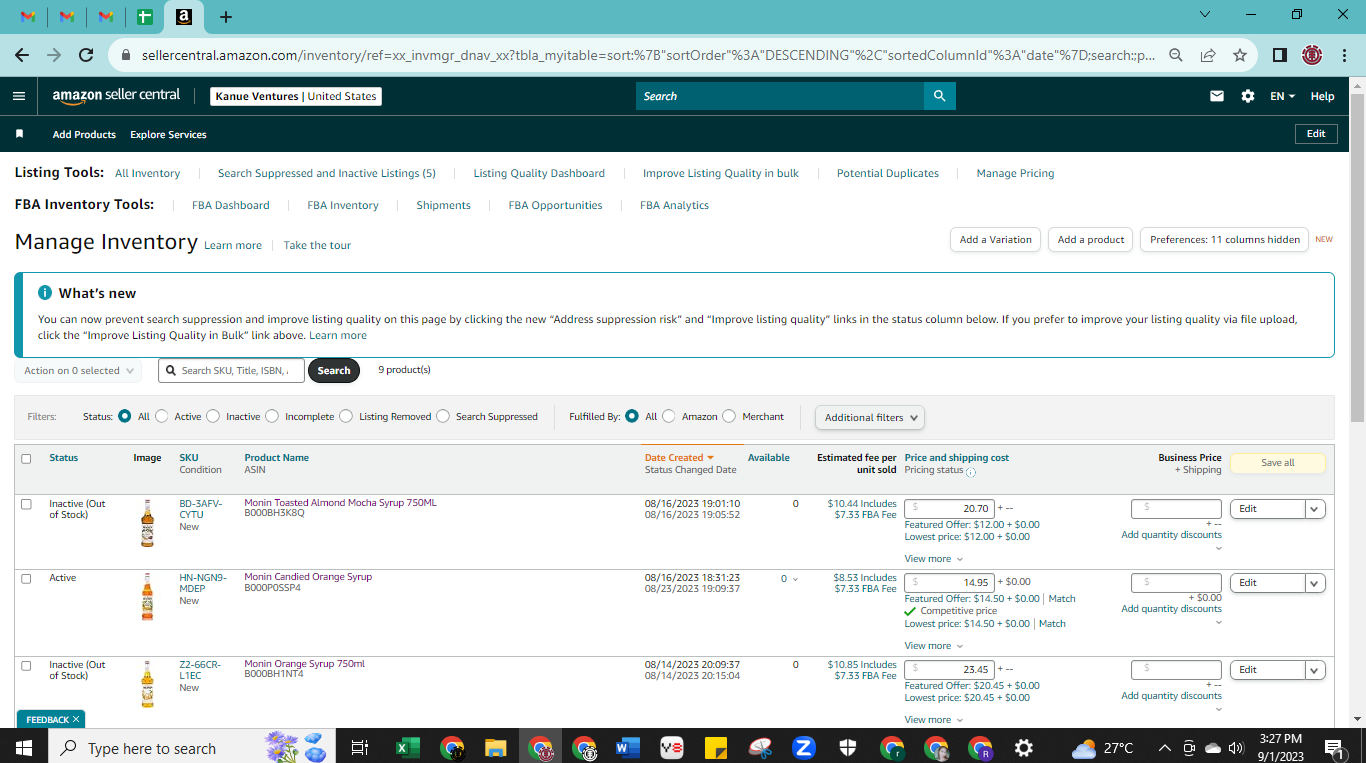
Task: Open File Explorer from the taskbar
Action: pos(496,748)
